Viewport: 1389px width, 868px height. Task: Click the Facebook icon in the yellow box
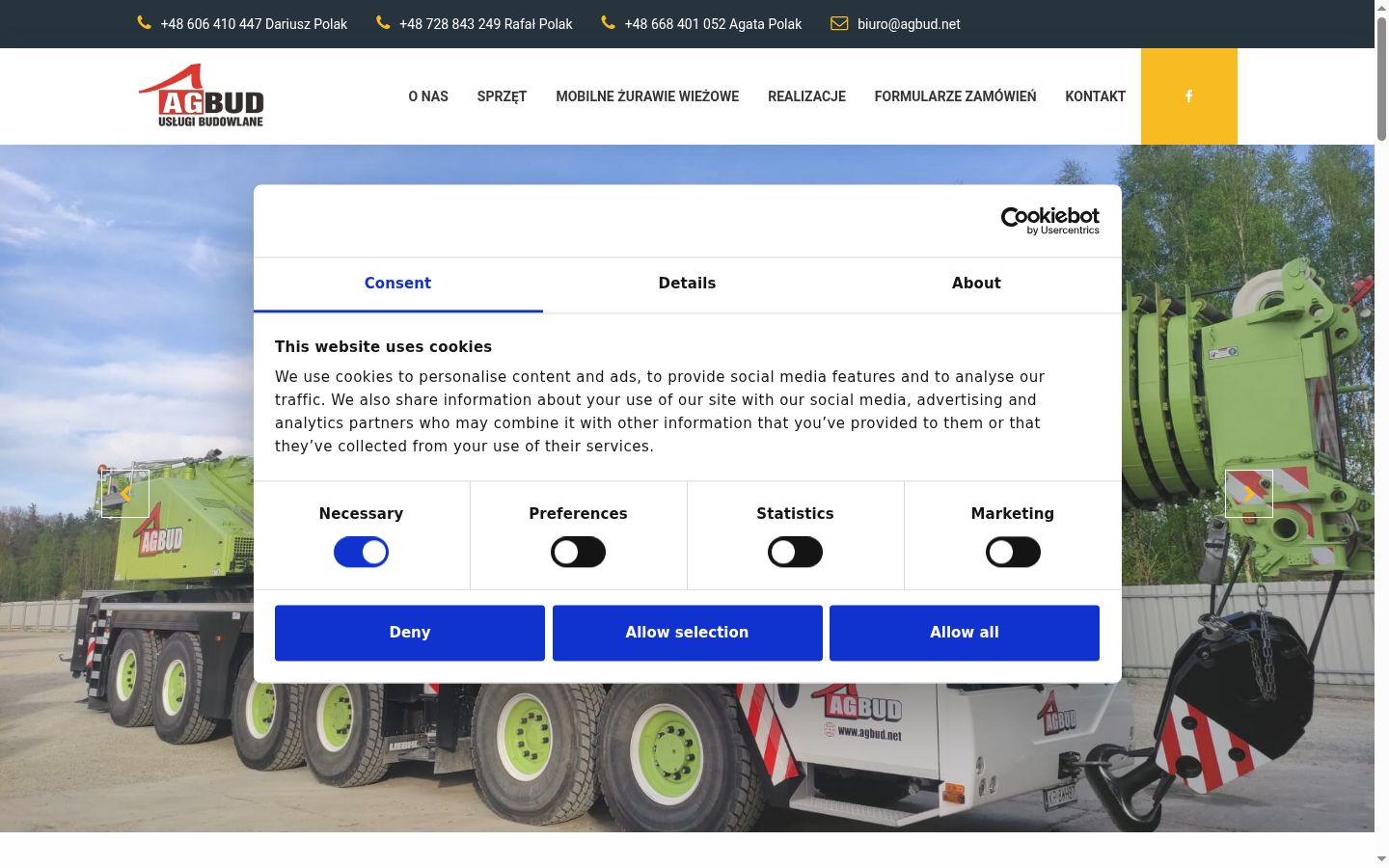[x=1188, y=96]
